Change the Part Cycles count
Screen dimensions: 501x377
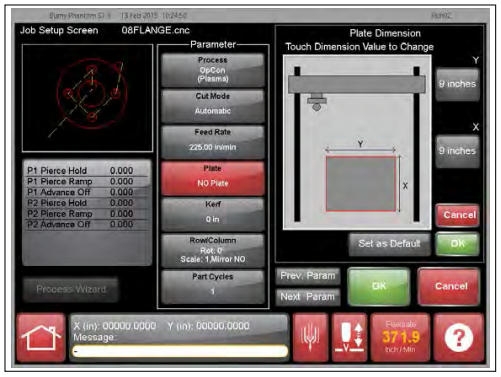point(213,286)
